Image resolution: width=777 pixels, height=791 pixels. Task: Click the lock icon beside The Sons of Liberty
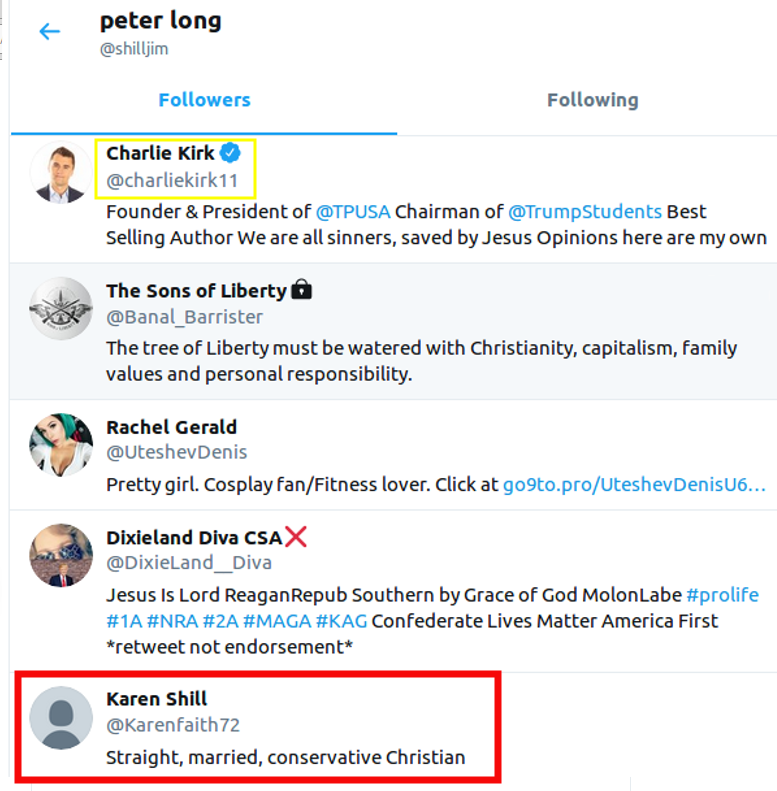(x=301, y=290)
